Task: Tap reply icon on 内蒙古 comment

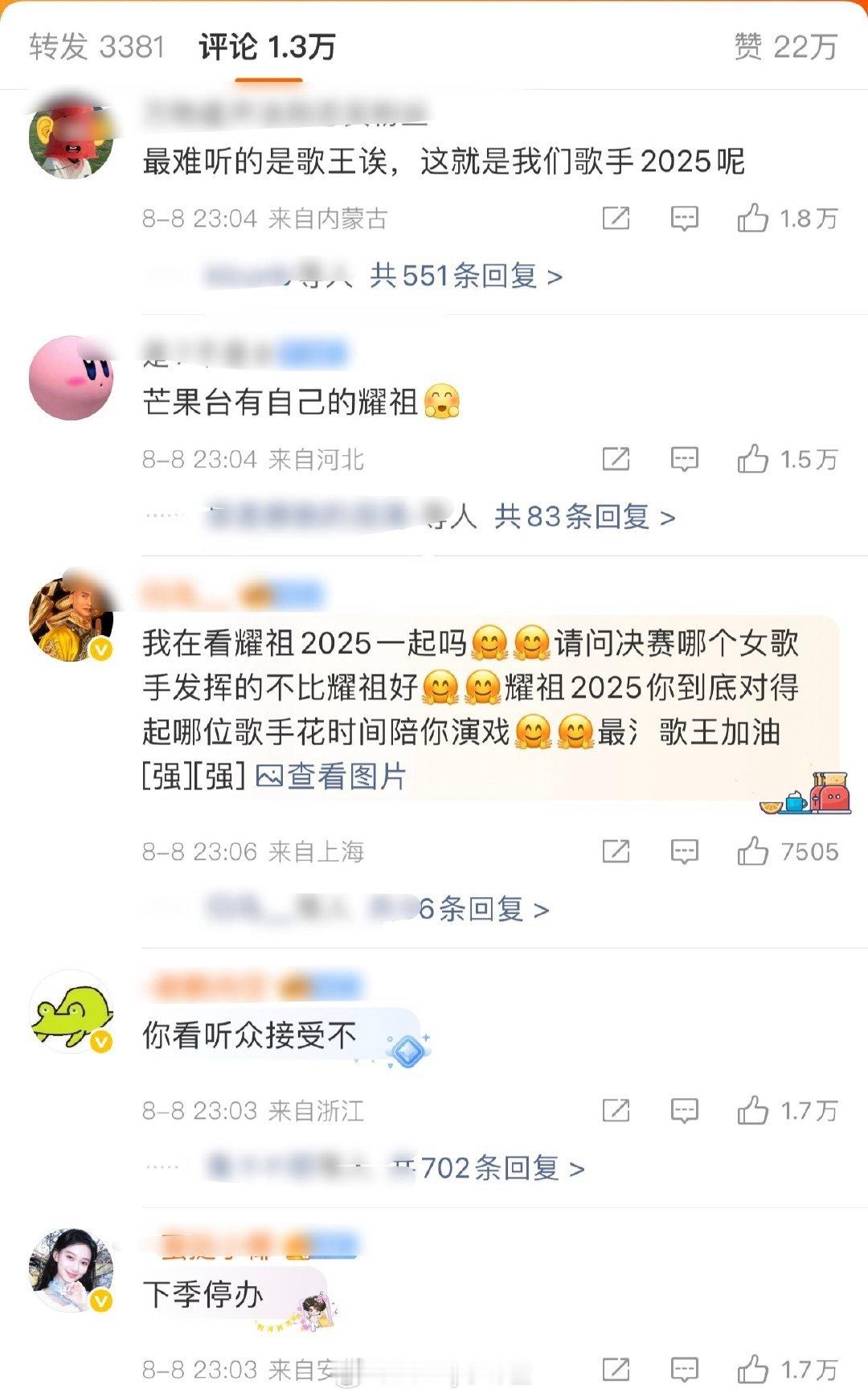Action: [x=684, y=218]
